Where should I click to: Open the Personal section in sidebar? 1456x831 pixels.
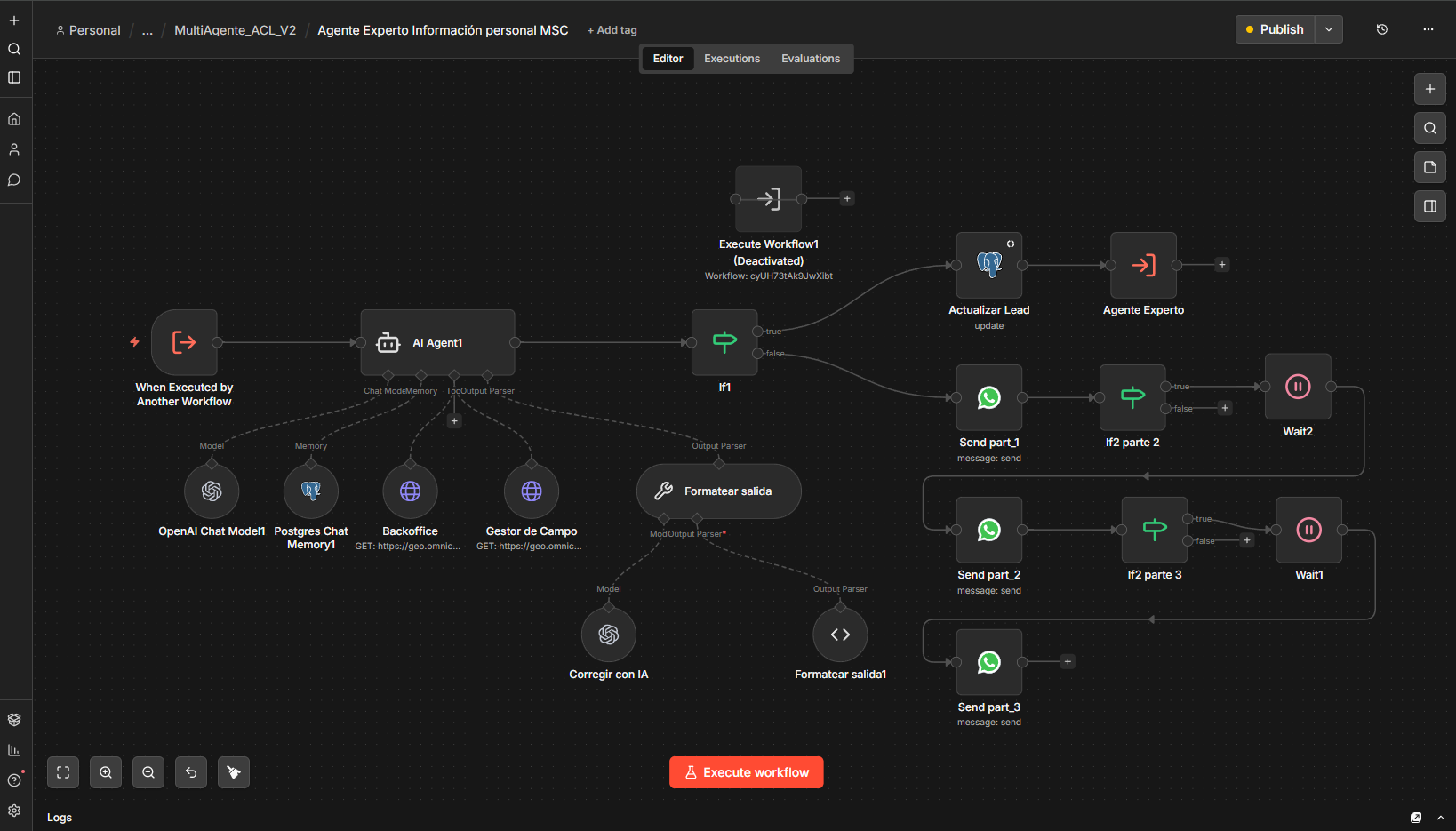pyautogui.click(x=14, y=149)
